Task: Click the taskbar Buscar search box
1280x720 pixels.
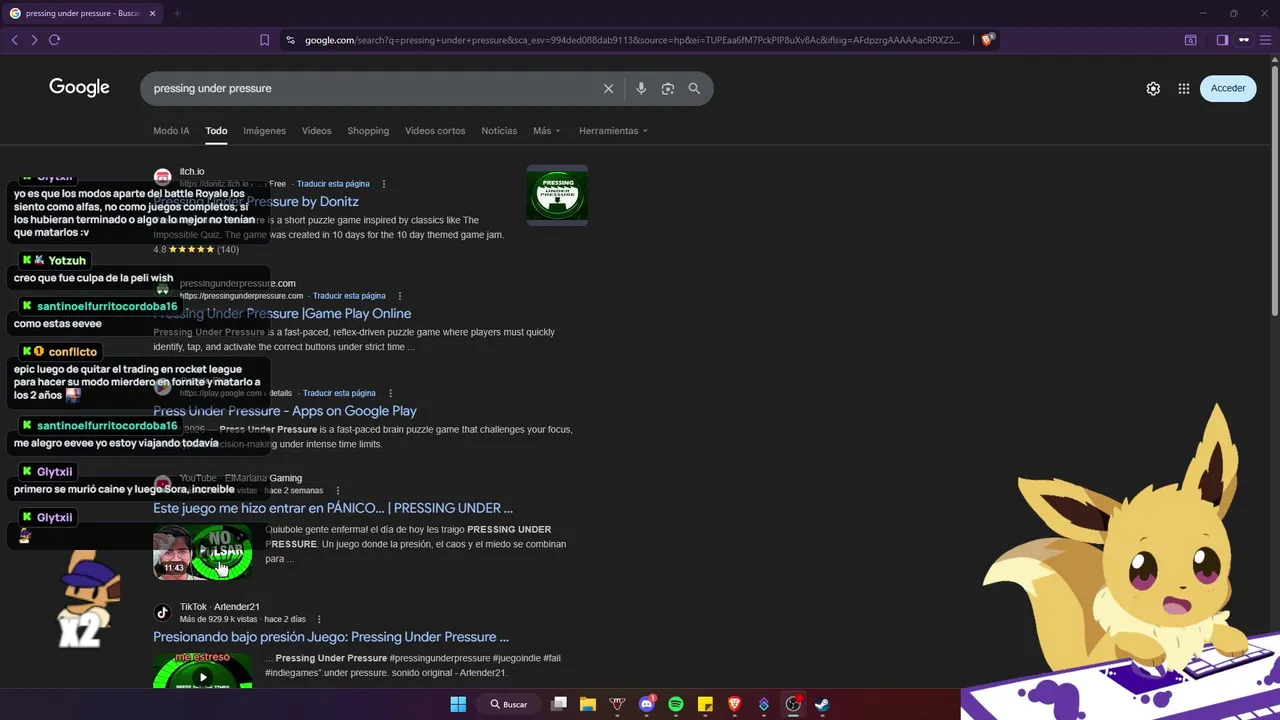Action: pyautogui.click(x=509, y=704)
